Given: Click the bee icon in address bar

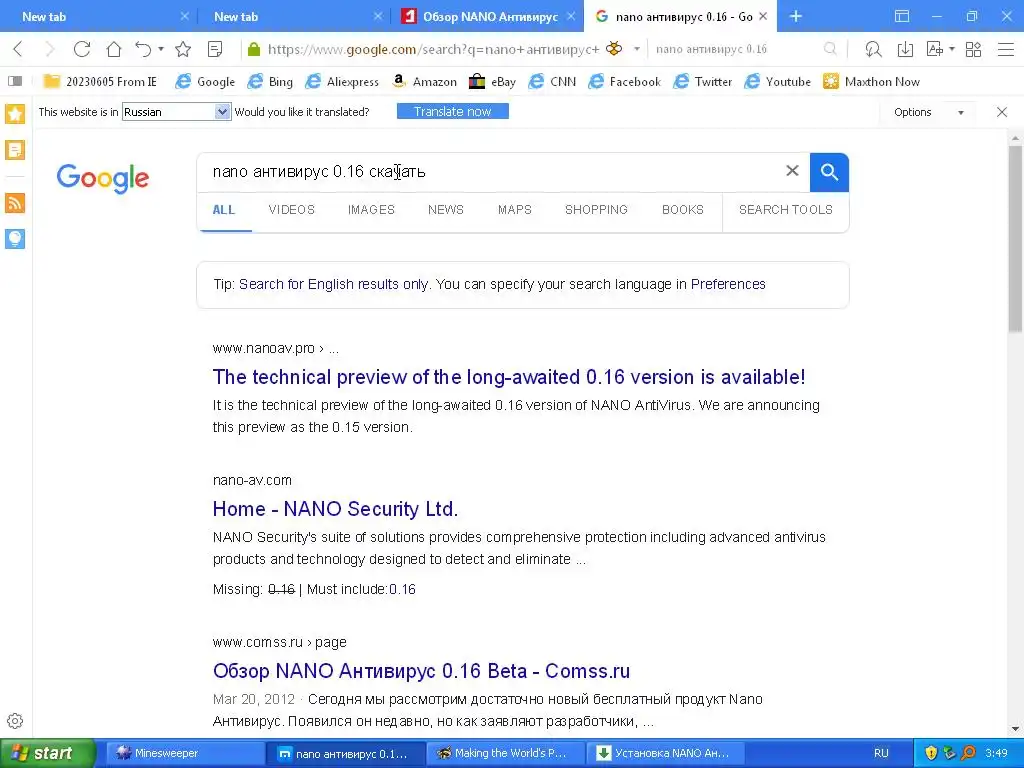Looking at the screenshot, I should (x=614, y=48).
